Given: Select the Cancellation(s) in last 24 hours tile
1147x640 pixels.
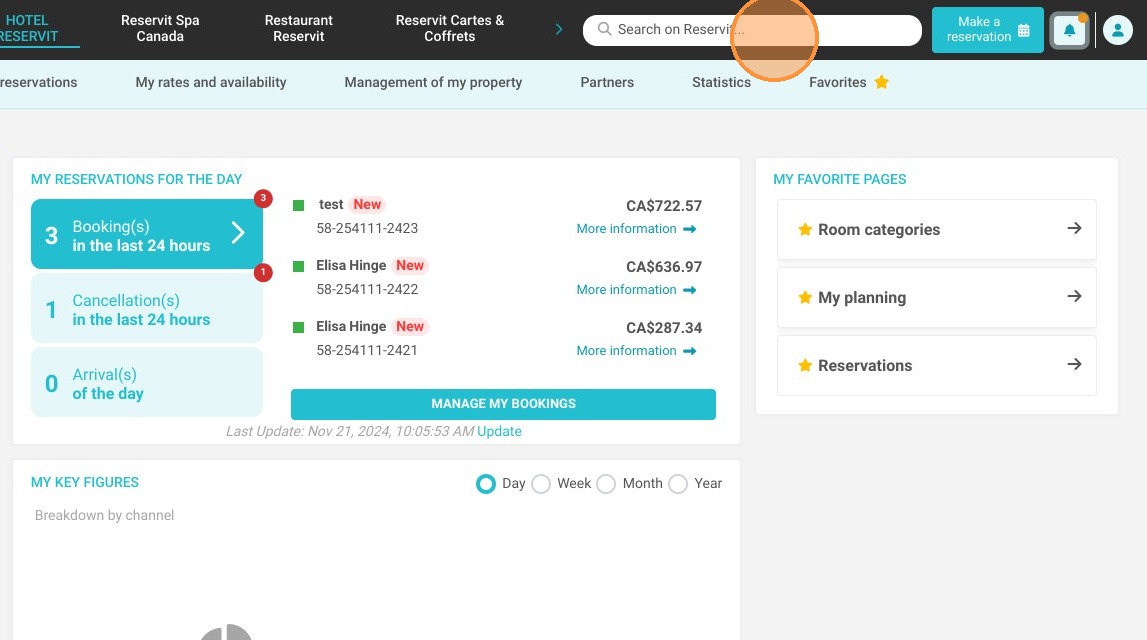Looking at the screenshot, I should tap(146, 309).
